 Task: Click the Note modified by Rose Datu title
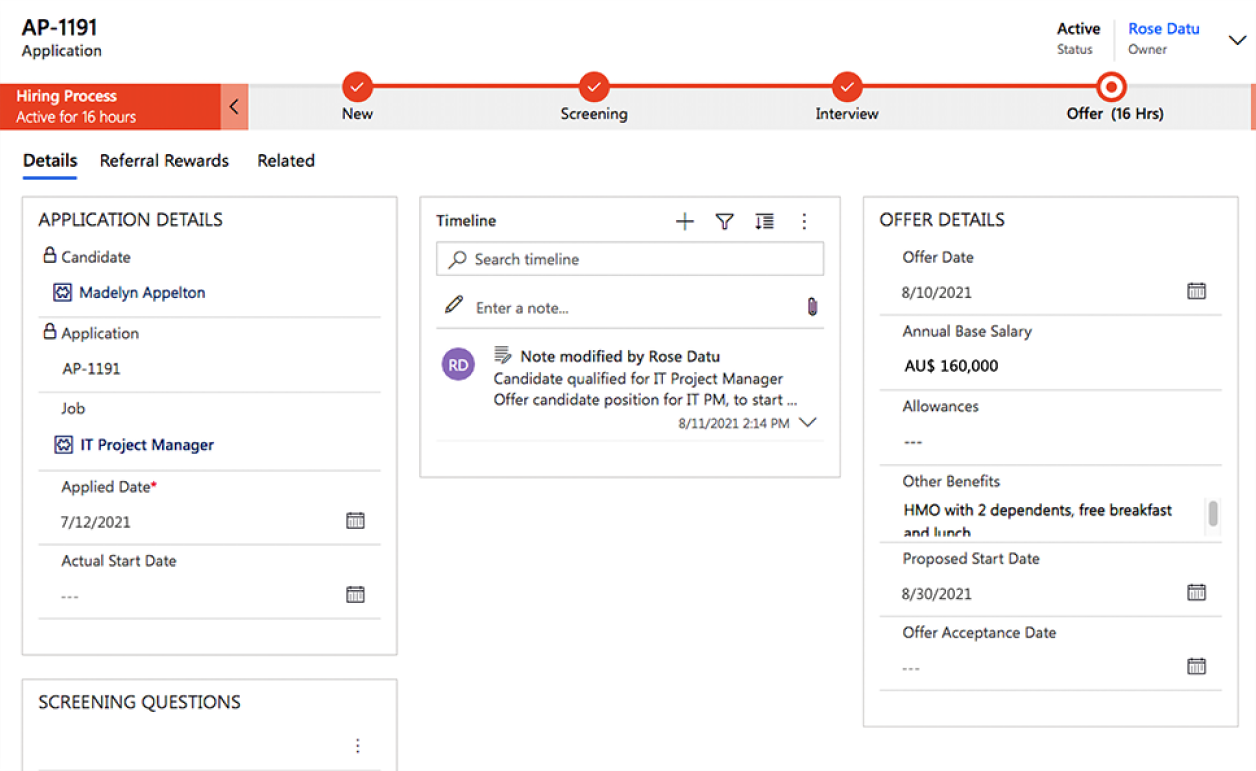[620, 356]
